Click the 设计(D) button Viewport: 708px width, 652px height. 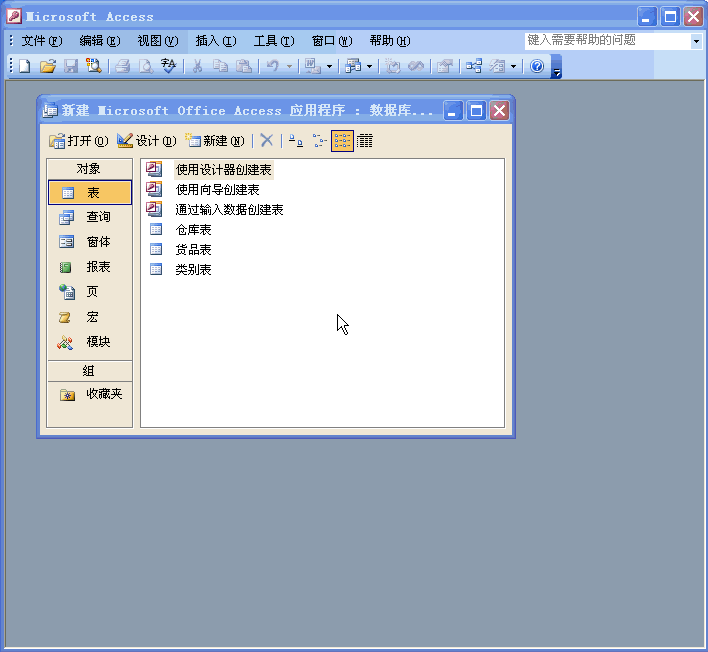pos(147,141)
